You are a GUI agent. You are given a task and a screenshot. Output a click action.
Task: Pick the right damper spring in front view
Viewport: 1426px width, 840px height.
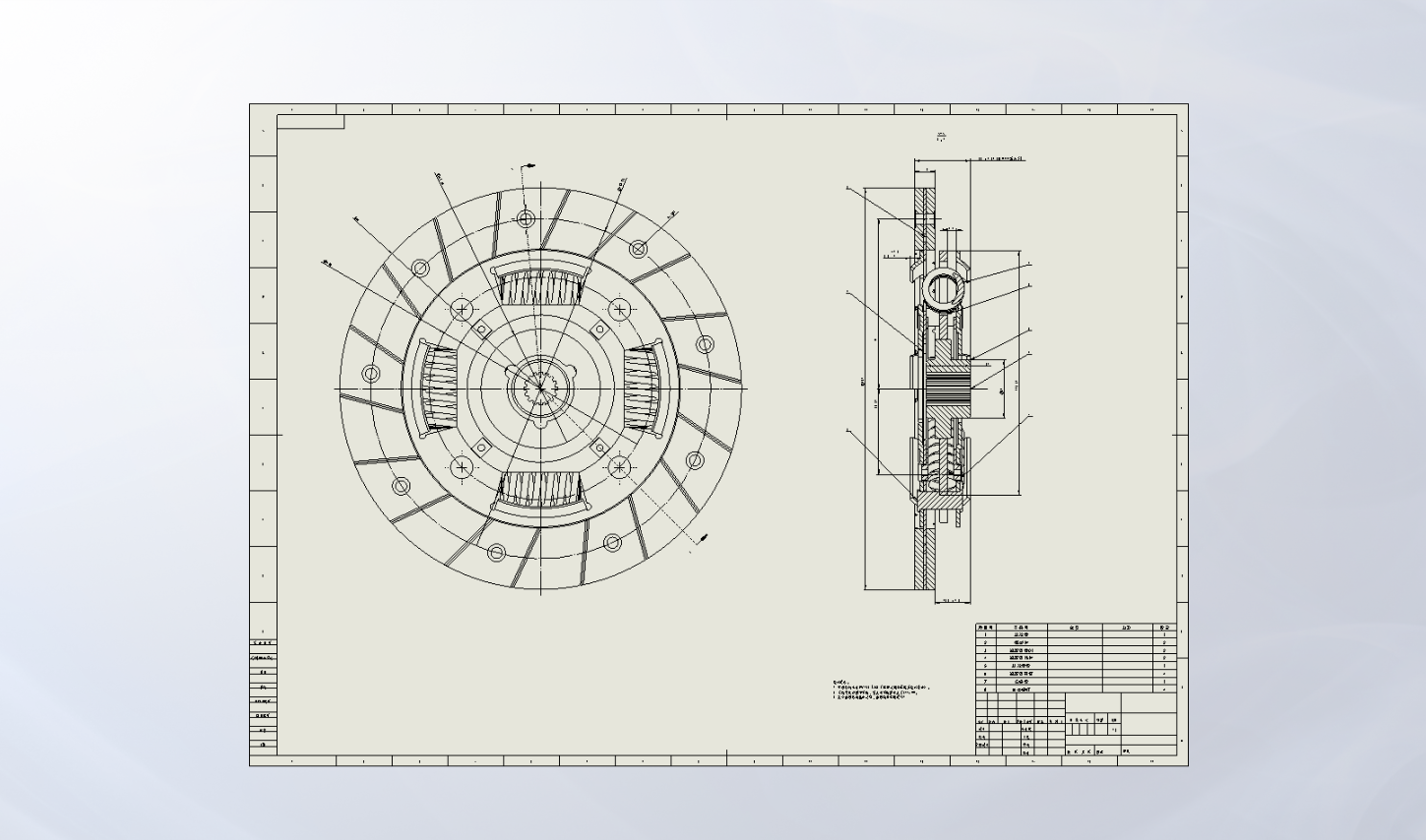point(642,389)
